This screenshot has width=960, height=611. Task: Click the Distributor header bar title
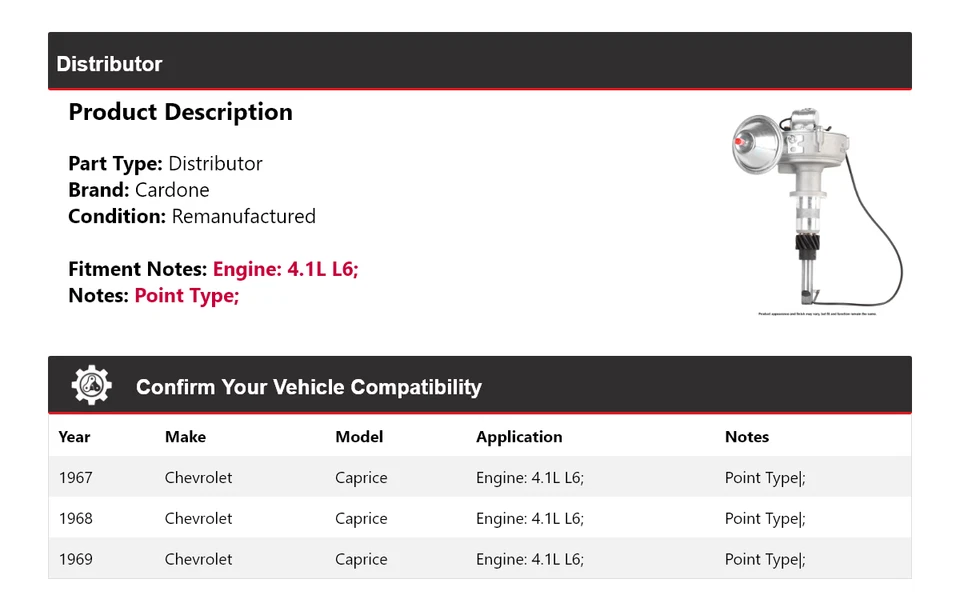pyautogui.click(x=109, y=64)
